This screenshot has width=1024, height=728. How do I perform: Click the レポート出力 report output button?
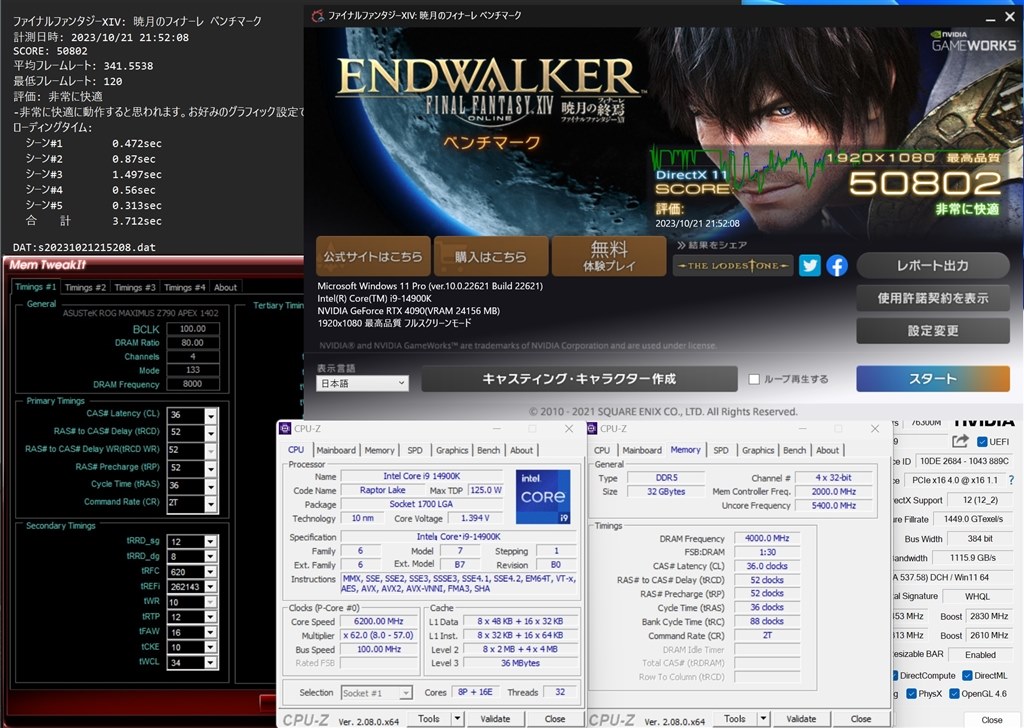(933, 266)
